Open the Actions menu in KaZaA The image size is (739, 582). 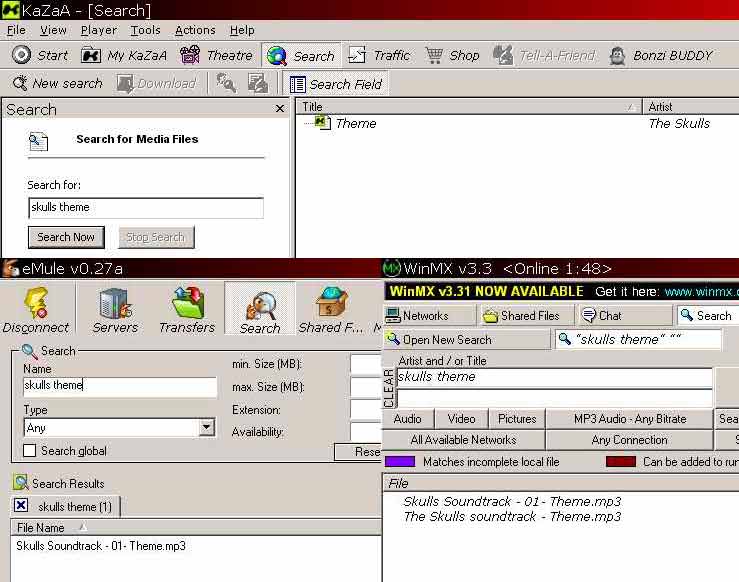tap(195, 30)
